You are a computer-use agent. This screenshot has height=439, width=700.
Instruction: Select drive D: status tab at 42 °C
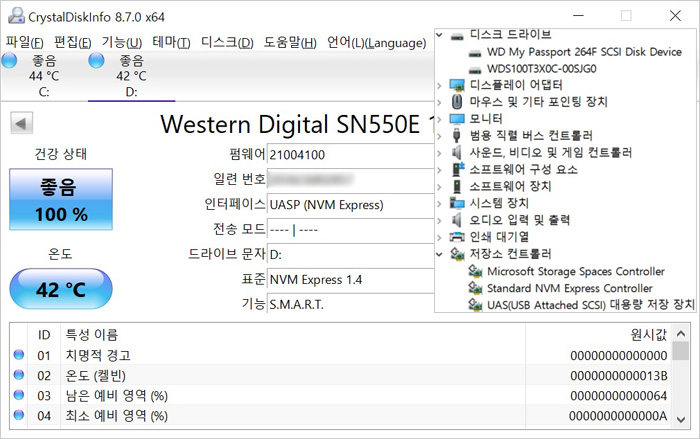click(131, 75)
